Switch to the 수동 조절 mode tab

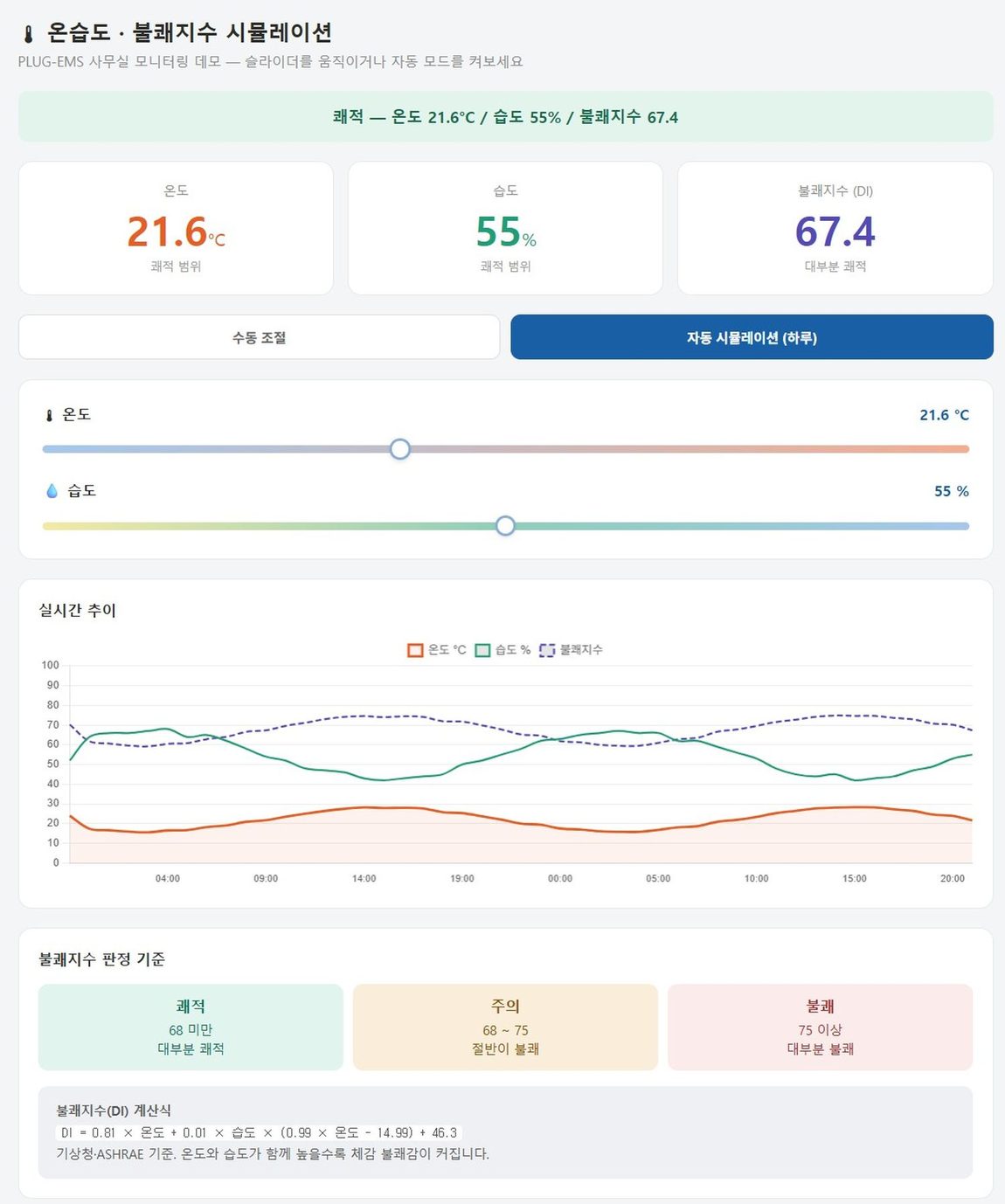click(x=259, y=337)
